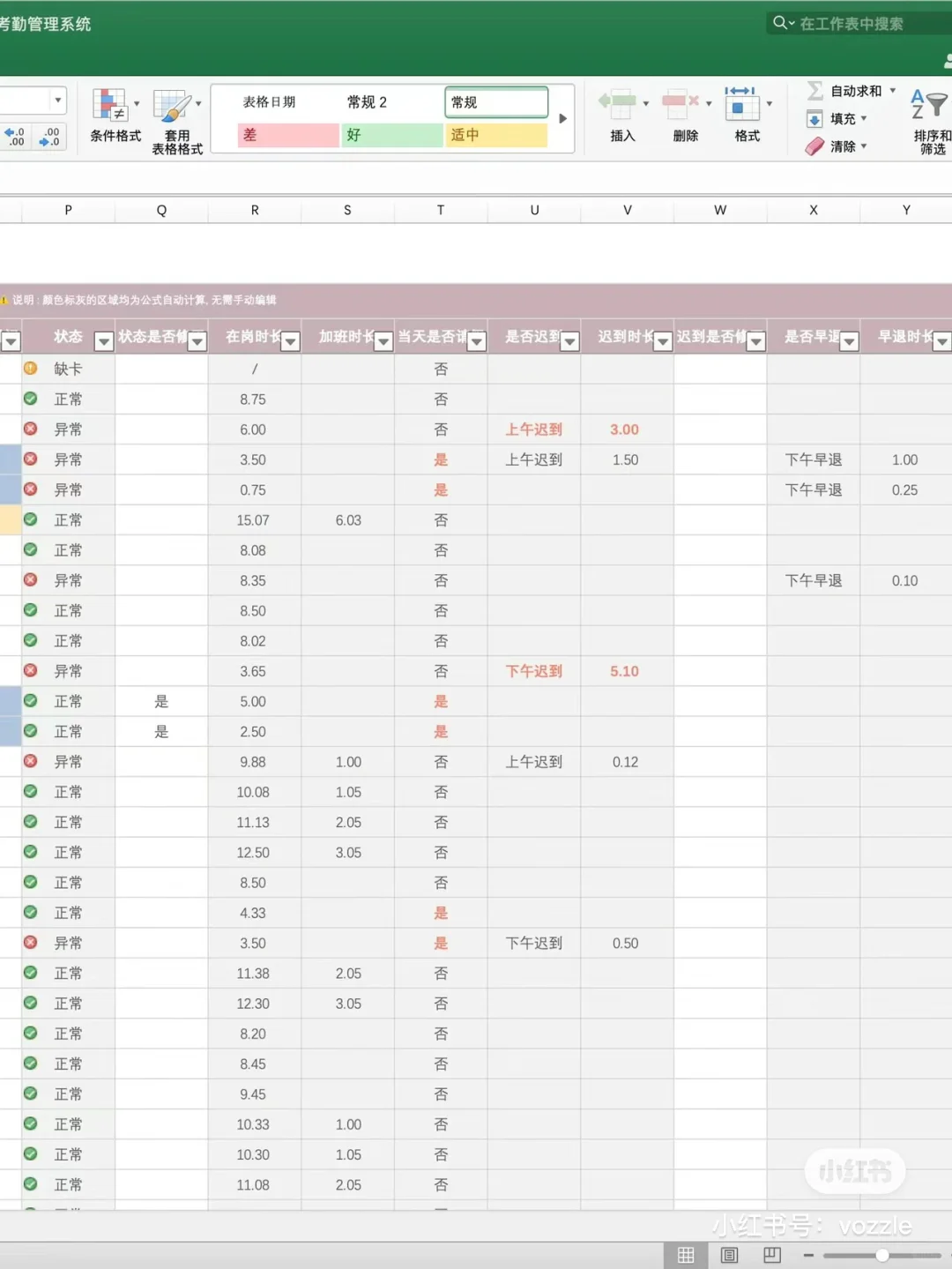Expand the 自动求和 dropdown arrow
Viewport: 952px width, 1269px height.
pos(893,91)
